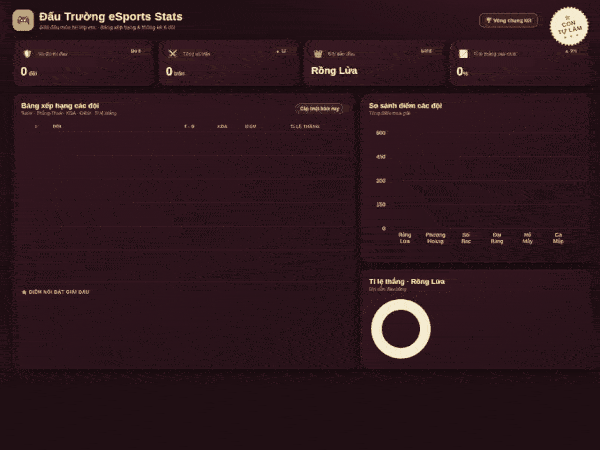
Task: Click the 600 value on the chart axis
Action: (381, 133)
